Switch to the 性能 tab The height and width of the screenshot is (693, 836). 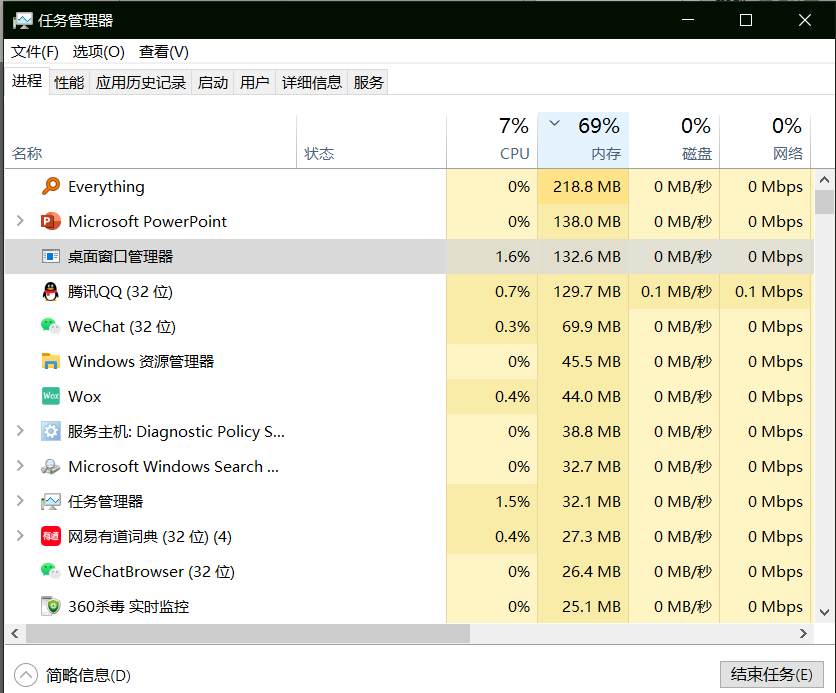coord(69,83)
